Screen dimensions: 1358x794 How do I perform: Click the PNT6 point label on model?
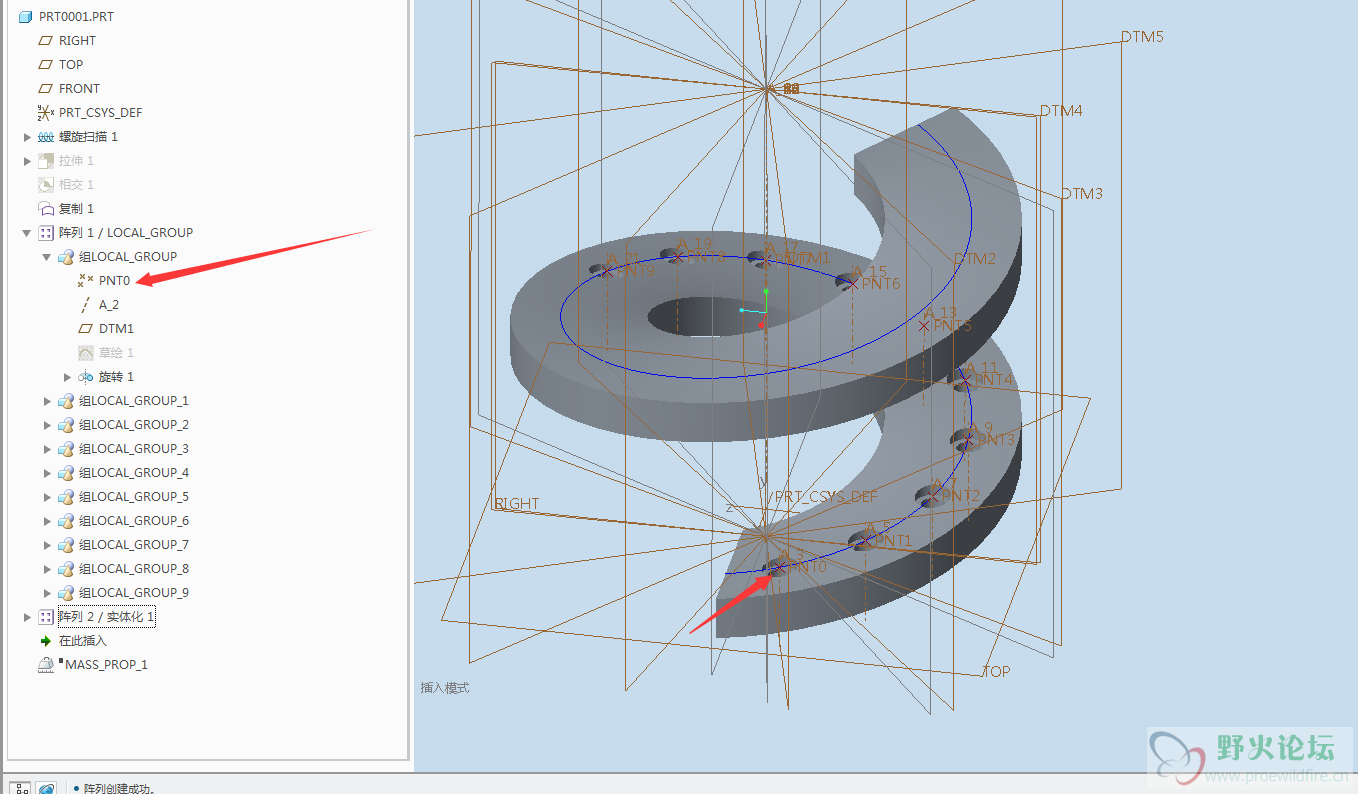881,284
